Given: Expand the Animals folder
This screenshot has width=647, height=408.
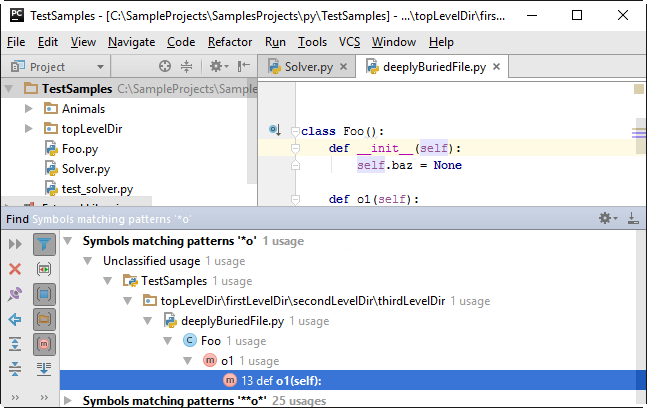Looking at the screenshot, I should pyautogui.click(x=28, y=108).
